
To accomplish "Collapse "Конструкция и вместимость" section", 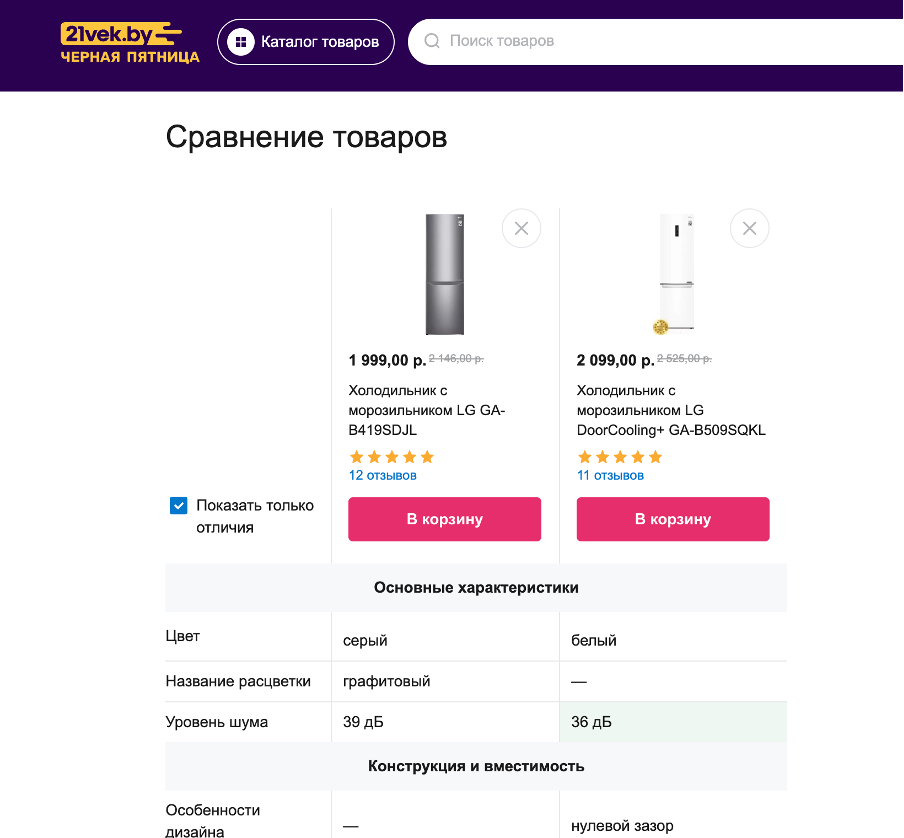I will [x=476, y=766].
